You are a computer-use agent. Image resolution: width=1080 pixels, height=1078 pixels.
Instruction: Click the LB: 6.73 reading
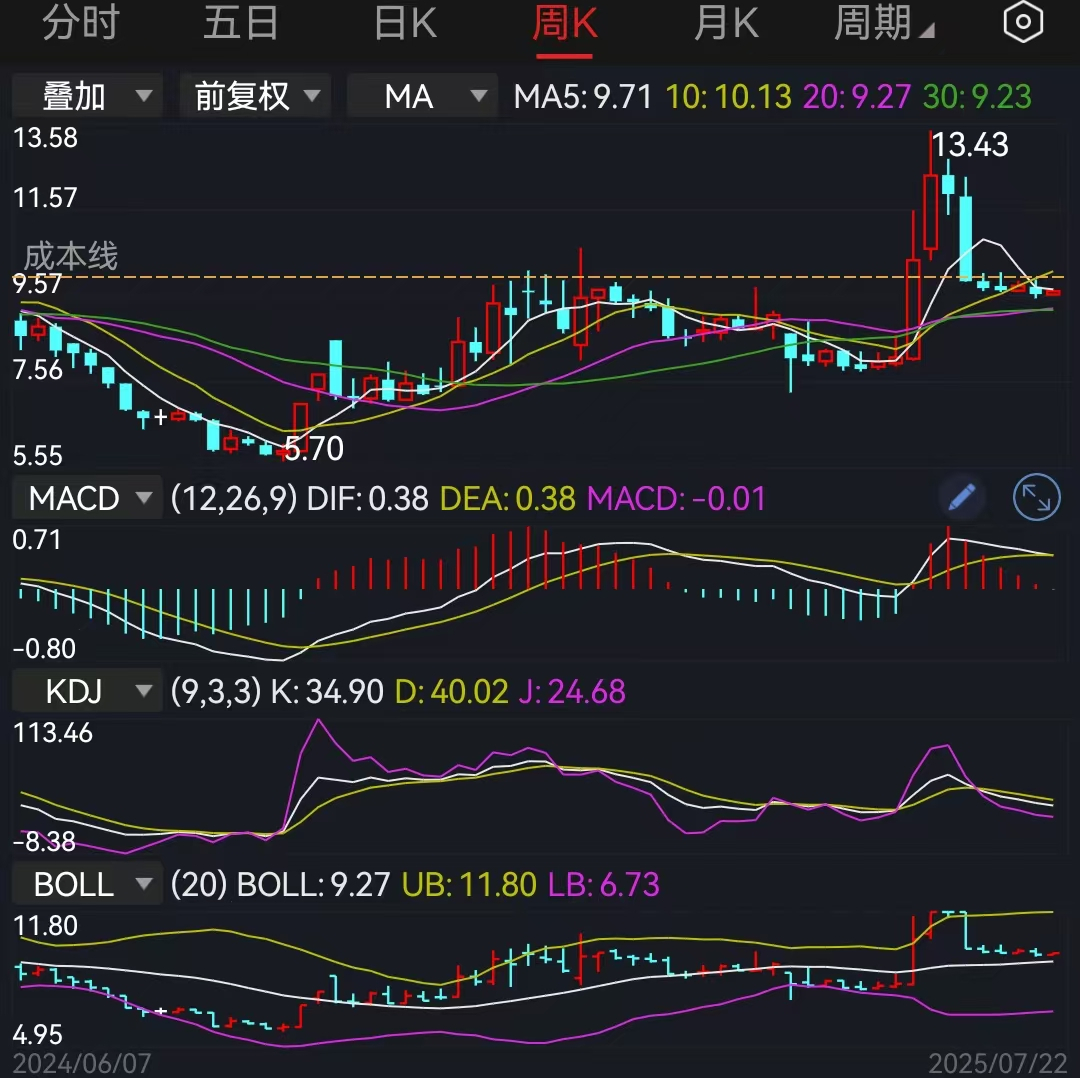[x=604, y=884]
